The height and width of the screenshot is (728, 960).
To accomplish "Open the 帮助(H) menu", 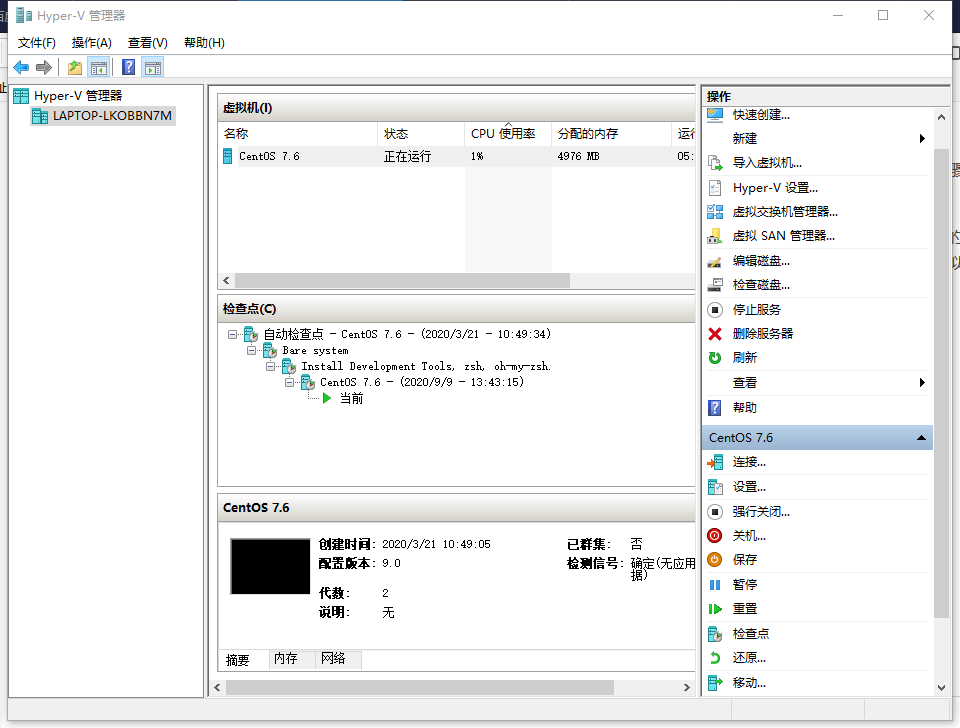I will tap(204, 43).
